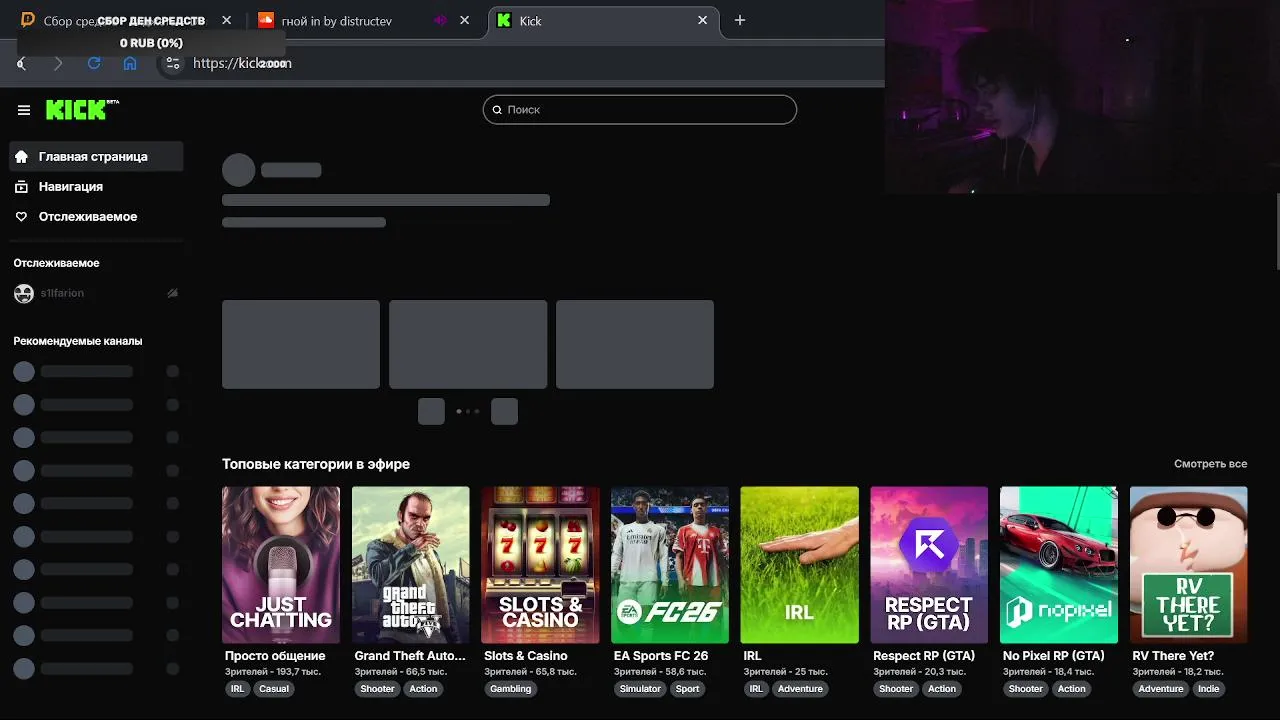Screen dimensions: 1280x720
Task: Click the heart icon beside Отслеживаемое
Action: [21, 217]
